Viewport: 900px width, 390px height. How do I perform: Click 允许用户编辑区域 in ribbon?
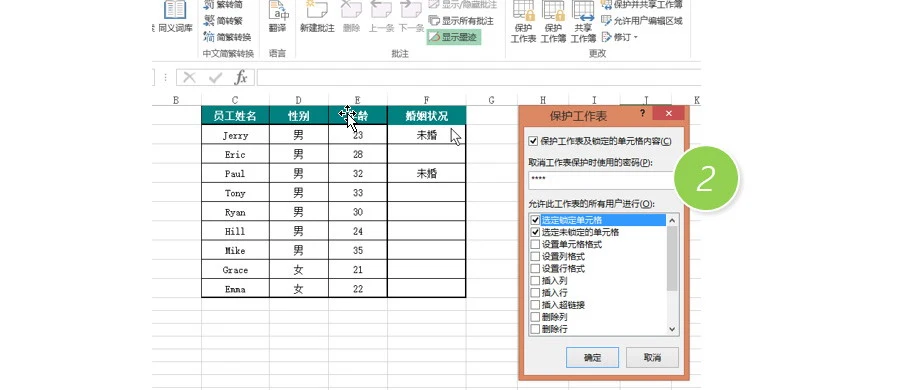coord(642,21)
